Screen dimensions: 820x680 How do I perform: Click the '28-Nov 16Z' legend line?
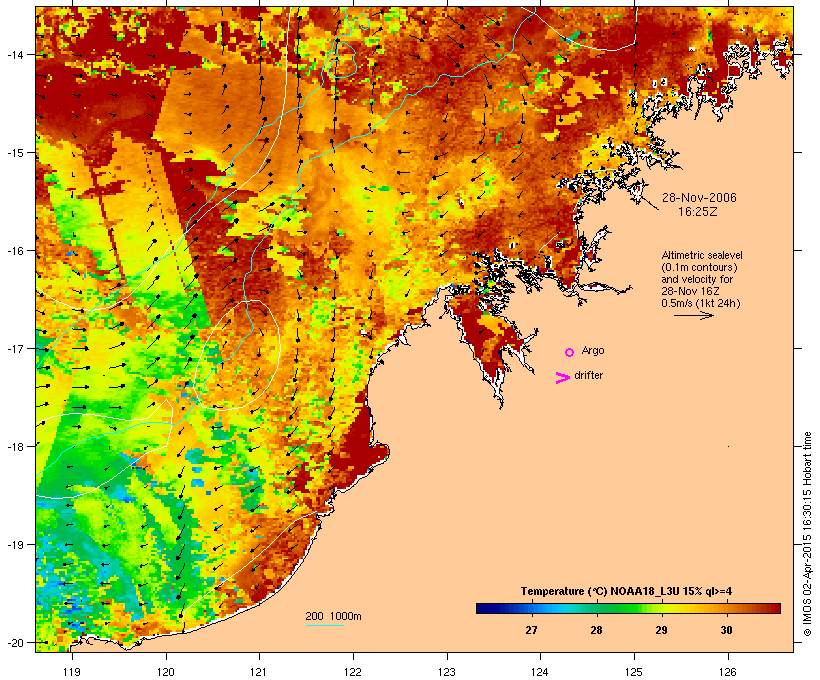point(690,291)
